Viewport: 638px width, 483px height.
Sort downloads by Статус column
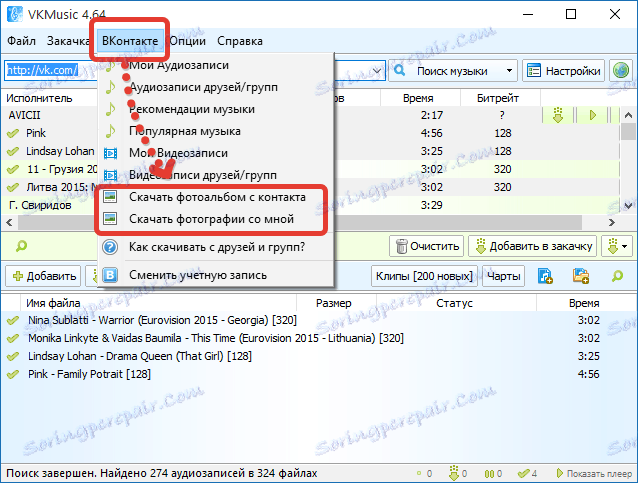pos(454,303)
